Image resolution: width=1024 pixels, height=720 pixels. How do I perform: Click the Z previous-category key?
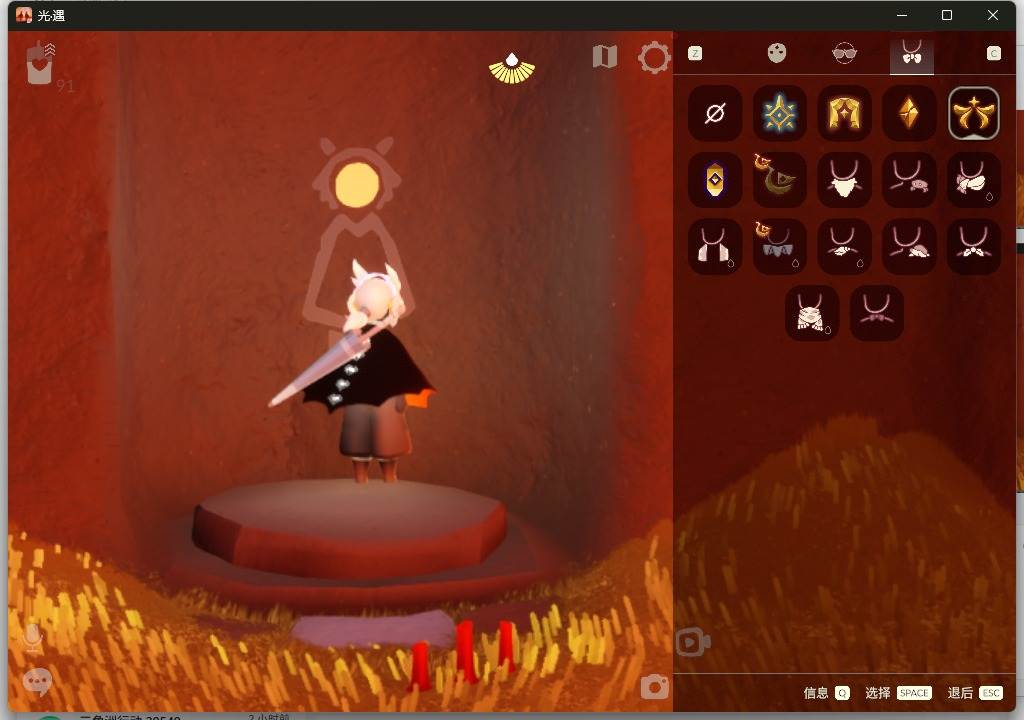pos(695,54)
